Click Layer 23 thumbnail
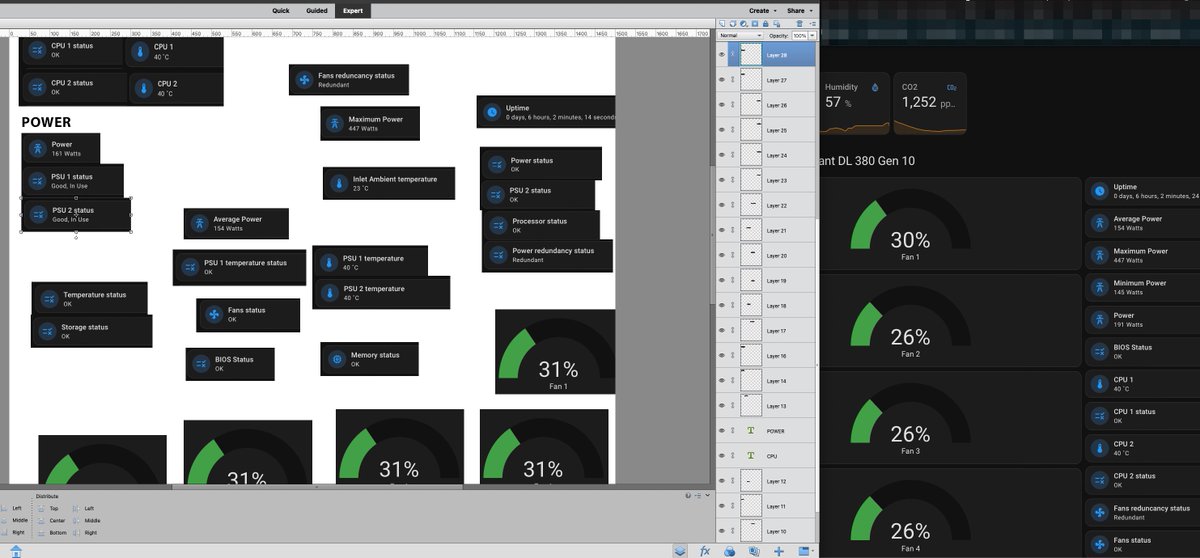Viewport: 1200px width, 558px height. pyautogui.click(x=751, y=180)
